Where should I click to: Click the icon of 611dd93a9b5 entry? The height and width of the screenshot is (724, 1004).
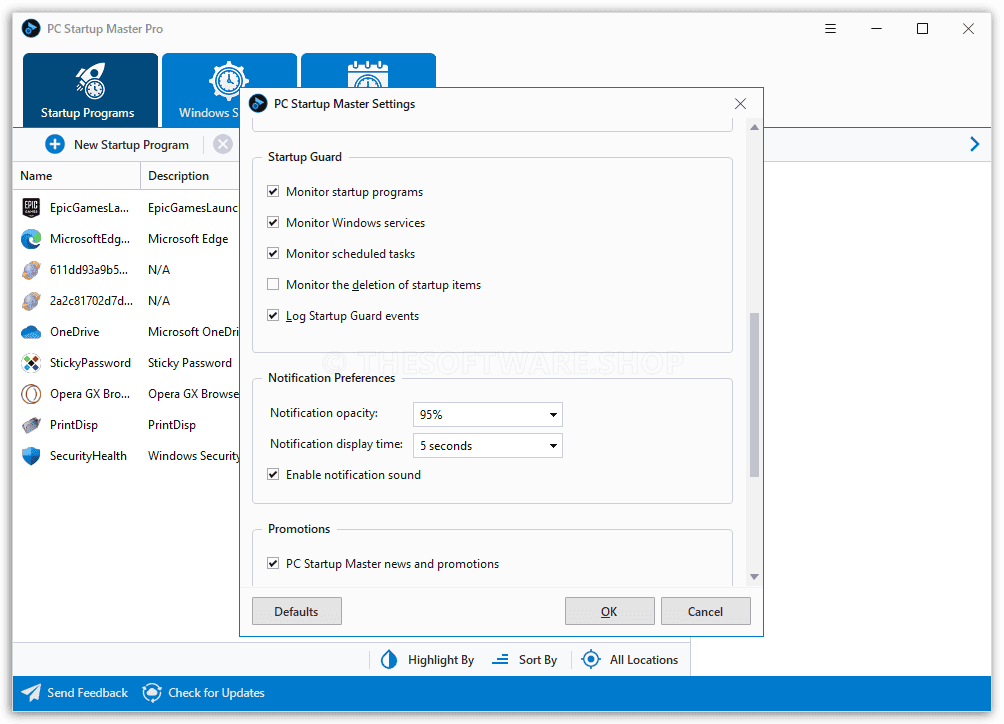pos(31,269)
